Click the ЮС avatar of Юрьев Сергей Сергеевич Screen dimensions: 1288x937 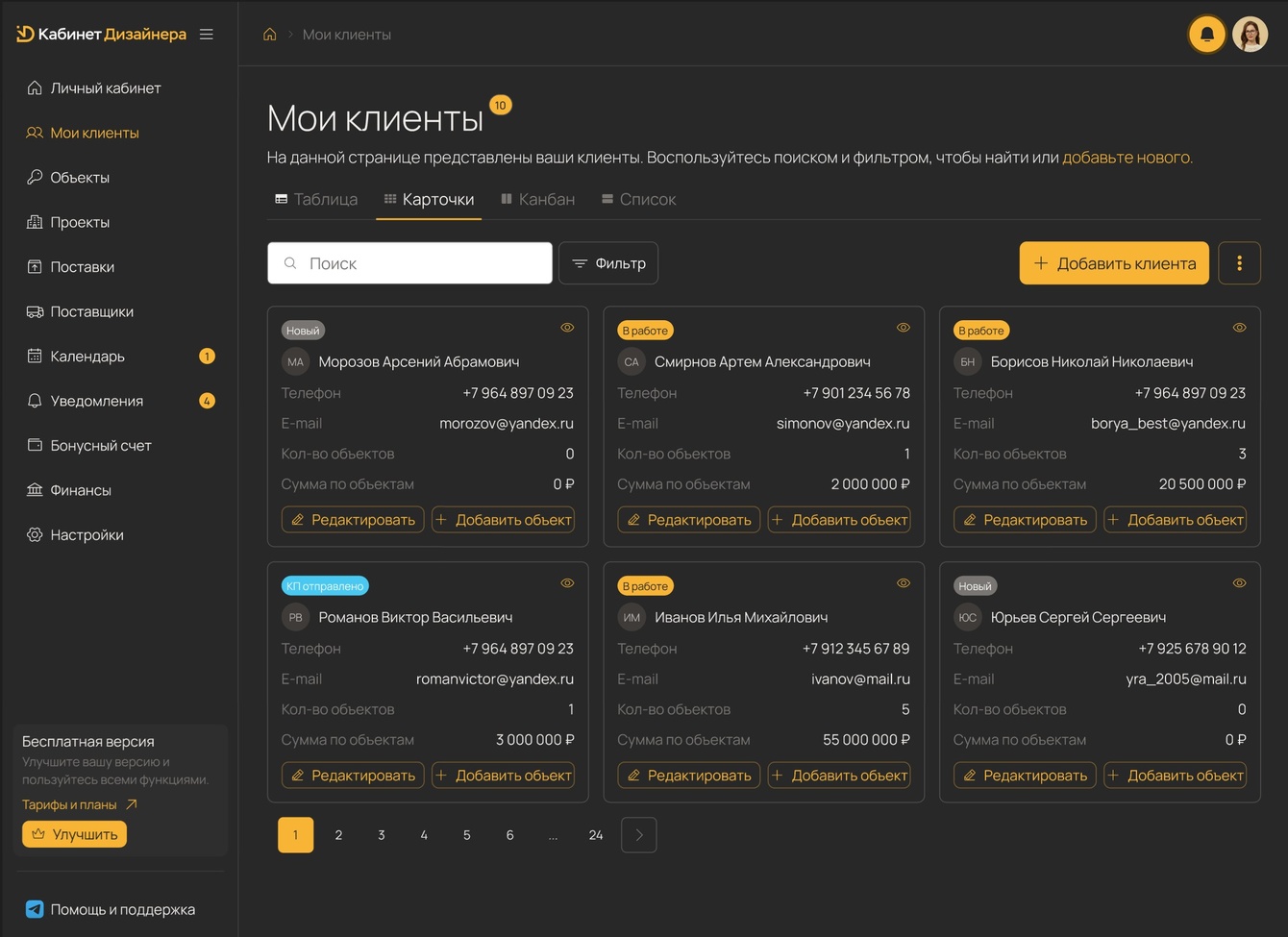click(x=967, y=618)
